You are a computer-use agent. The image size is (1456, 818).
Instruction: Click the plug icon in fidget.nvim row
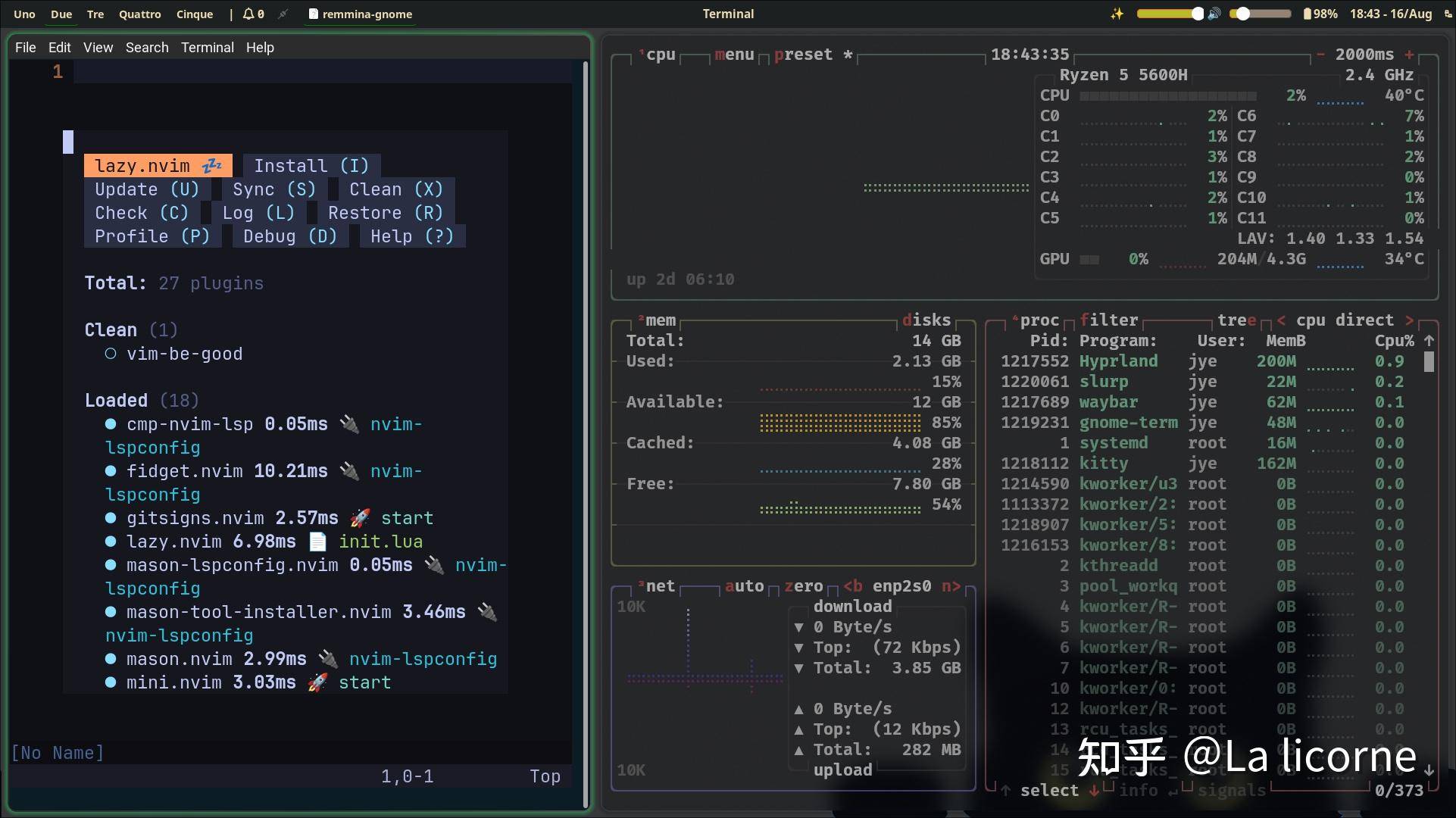click(349, 470)
